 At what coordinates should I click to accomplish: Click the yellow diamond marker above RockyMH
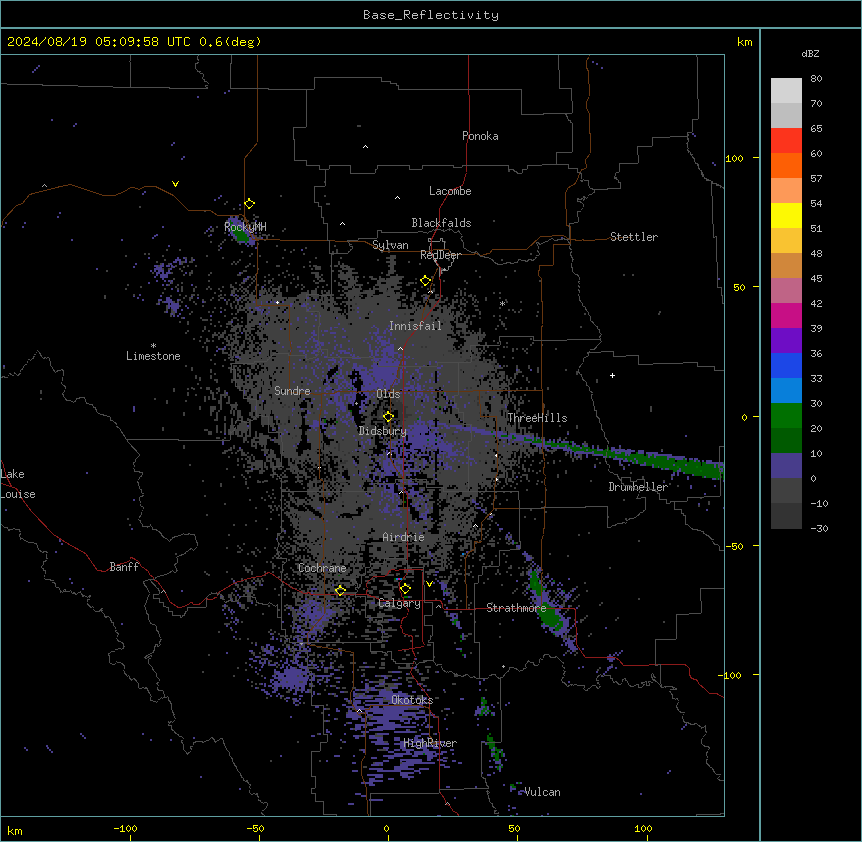(x=250, y=204)
